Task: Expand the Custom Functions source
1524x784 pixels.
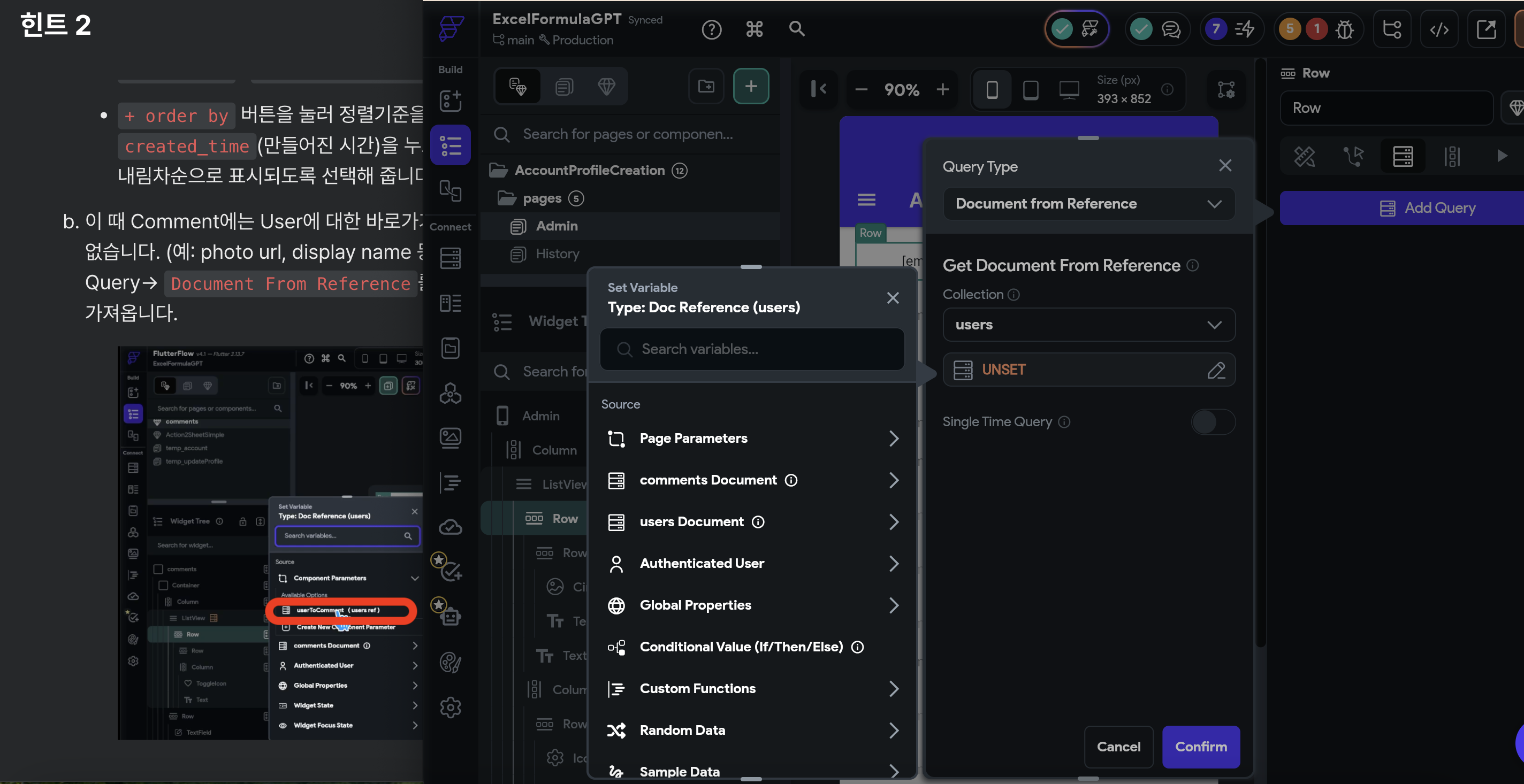Action: pos(751,689)
